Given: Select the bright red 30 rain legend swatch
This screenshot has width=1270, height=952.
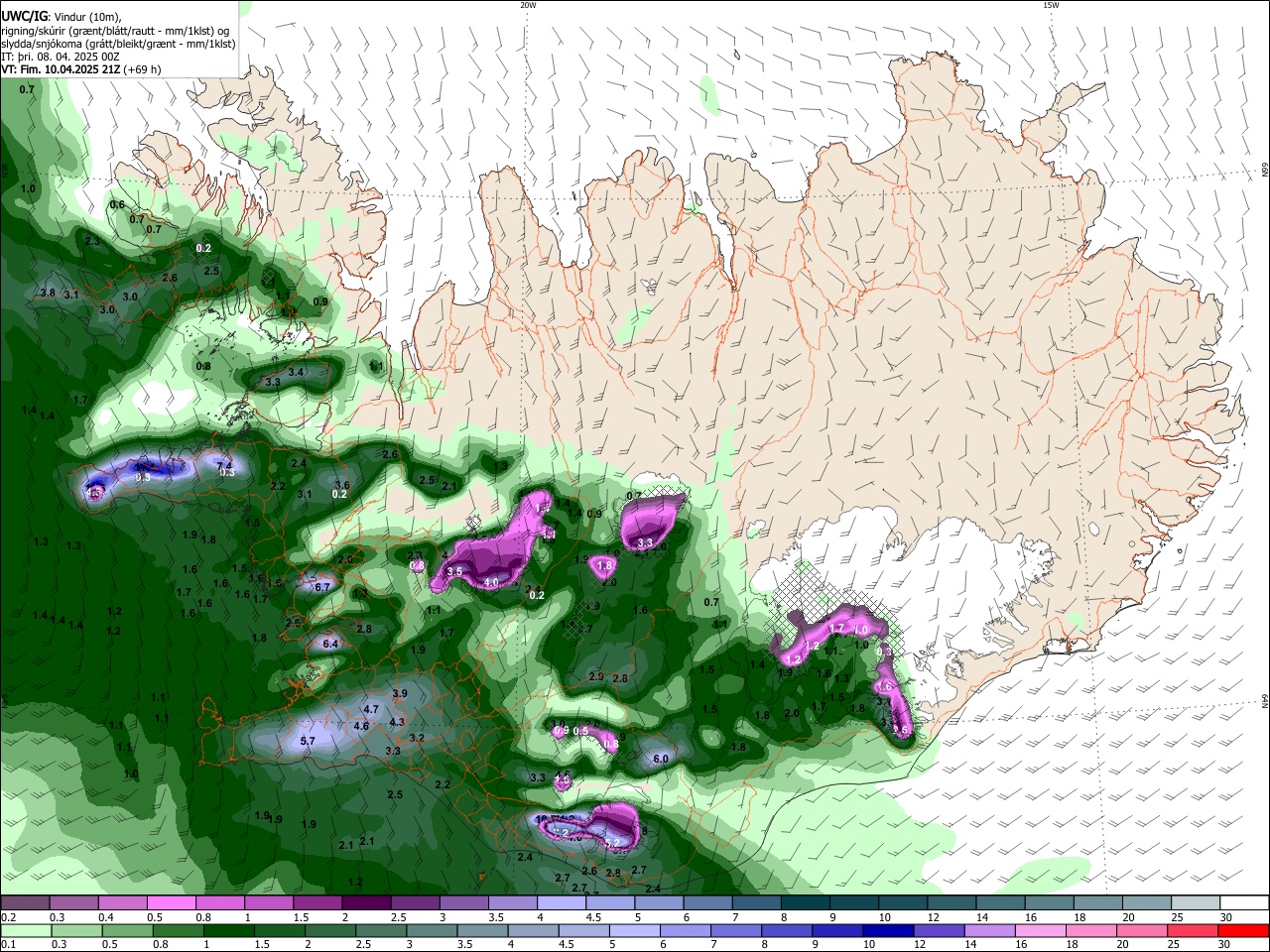Looking at the screenshot, I should (1244, 931).
